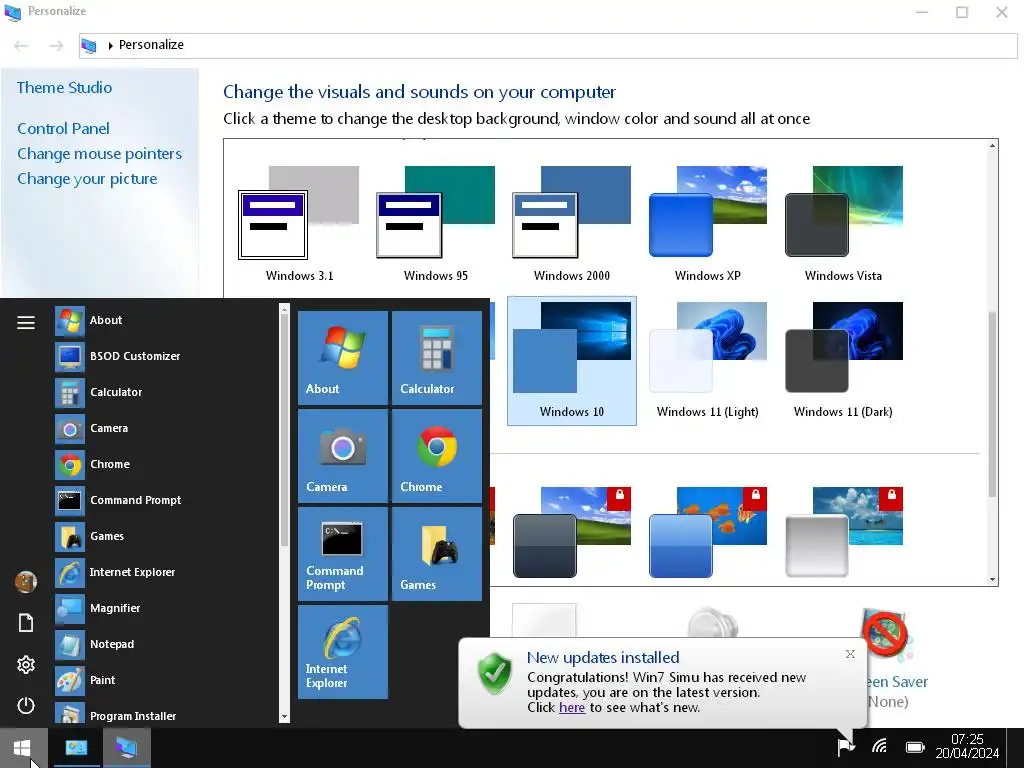The height and width of the screenshot is (768, 1024).
Task: Click the Windows Start button
Action: tap(23, 748)
